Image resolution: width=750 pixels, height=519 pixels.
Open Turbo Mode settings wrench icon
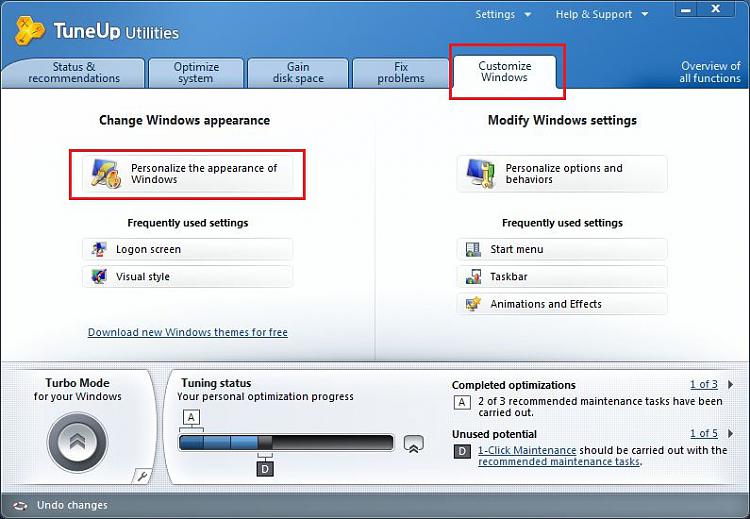pyautogui.click(x=142, y=476)
